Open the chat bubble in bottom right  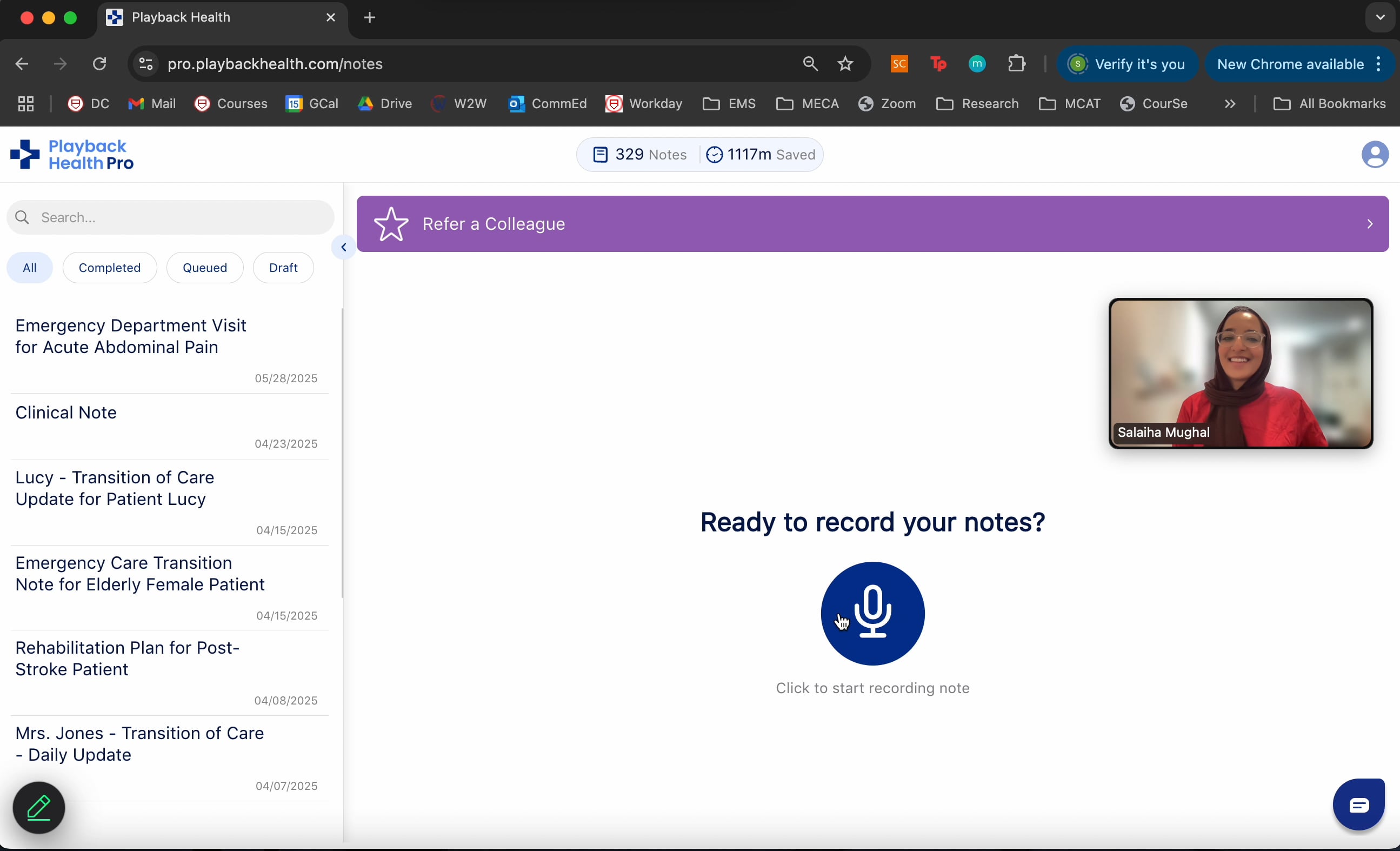1358,804
